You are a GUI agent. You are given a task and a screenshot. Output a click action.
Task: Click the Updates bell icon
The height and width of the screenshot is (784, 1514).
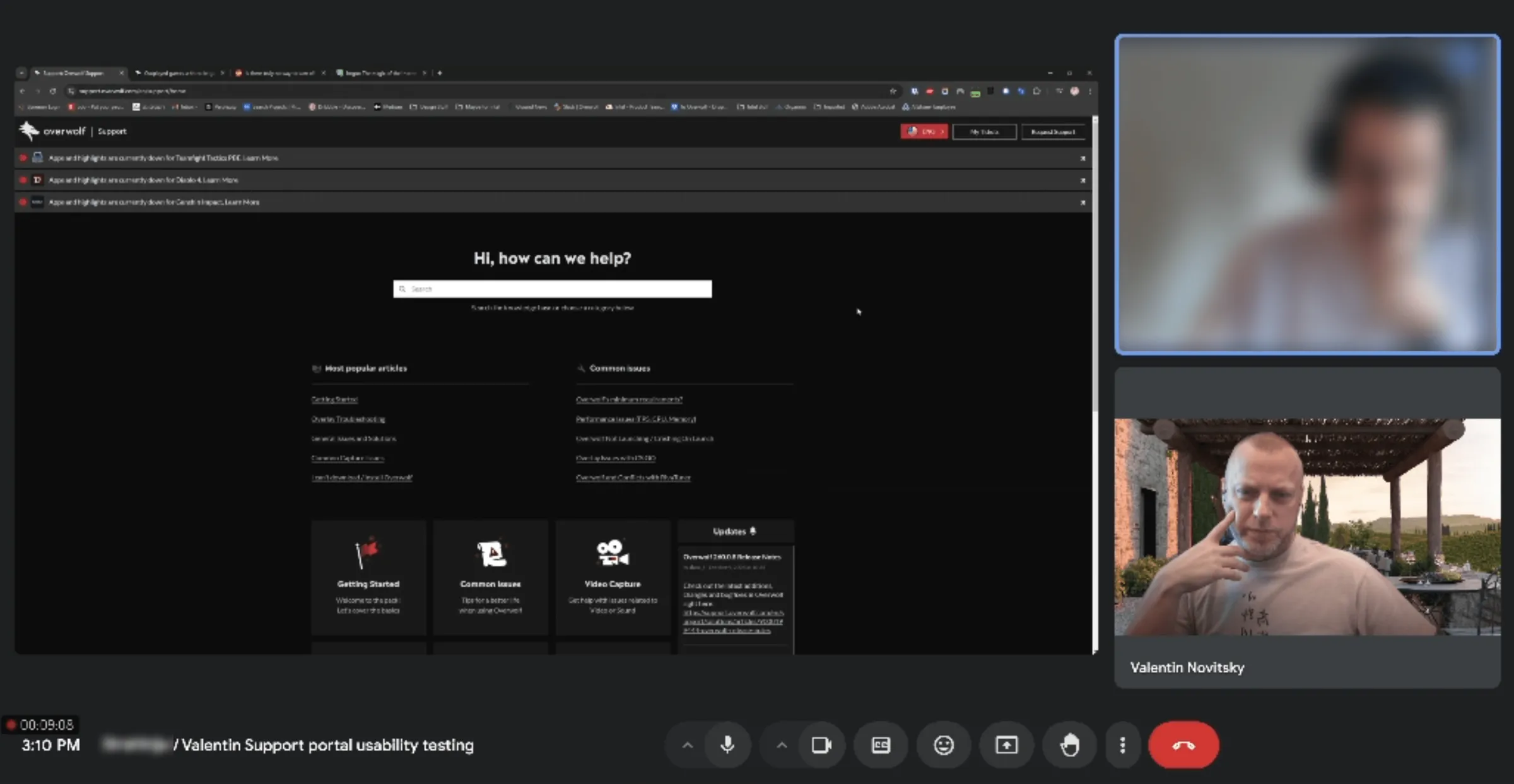coord(753,531)
